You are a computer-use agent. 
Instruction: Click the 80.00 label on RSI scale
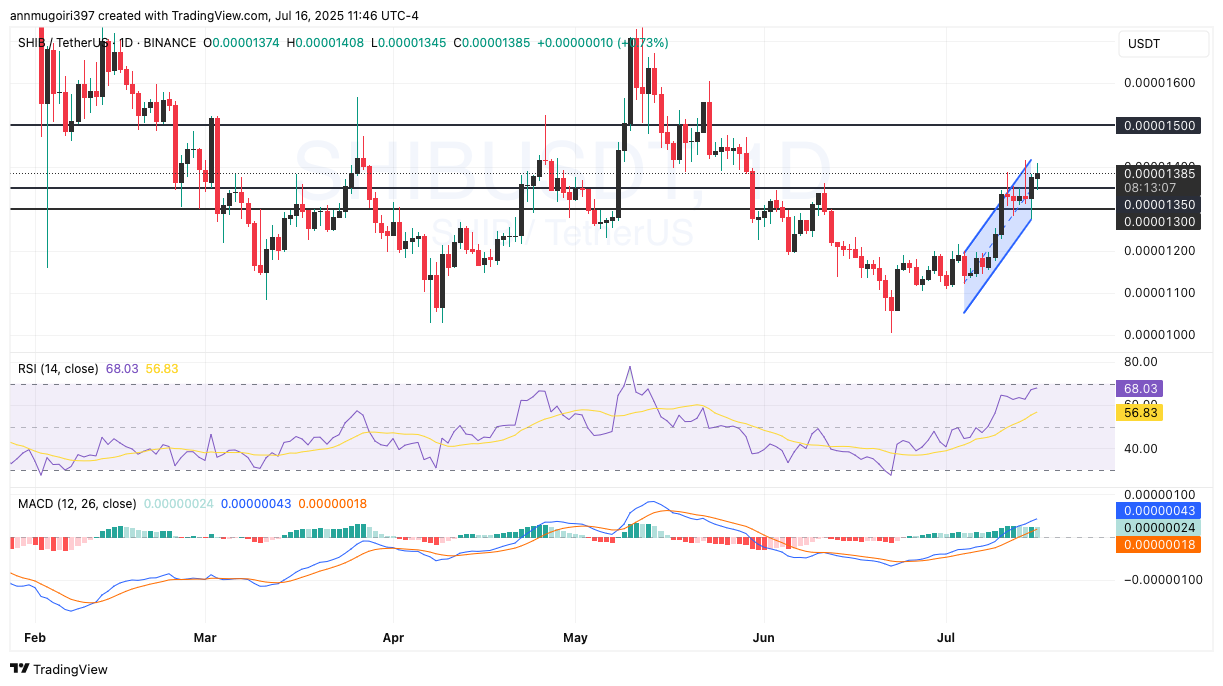(x=1141, y=361)
